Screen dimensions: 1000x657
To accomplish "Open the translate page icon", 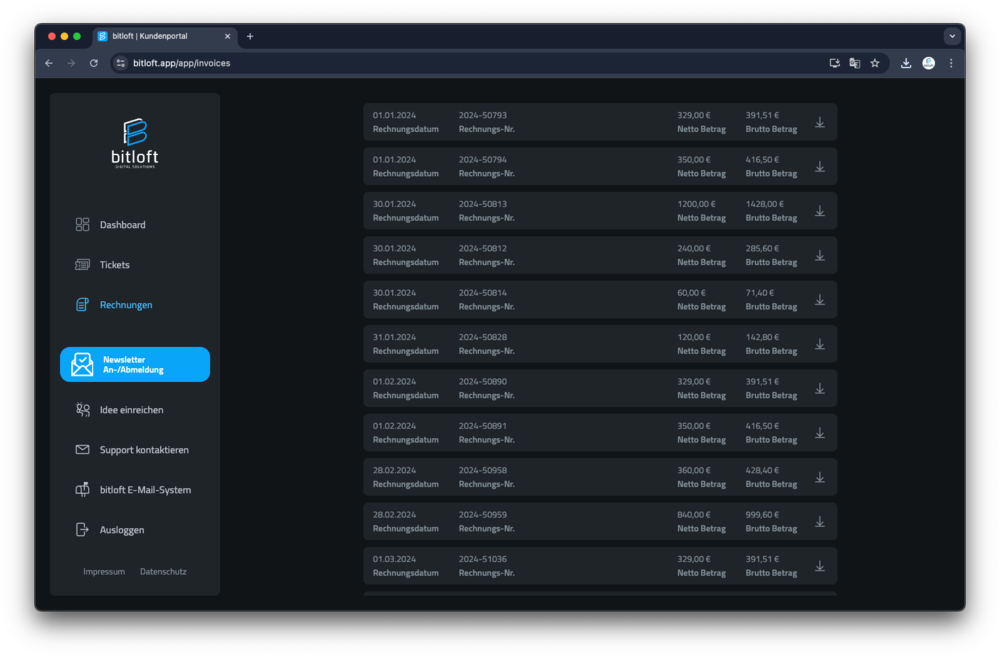I will click(x=855, y=63).
